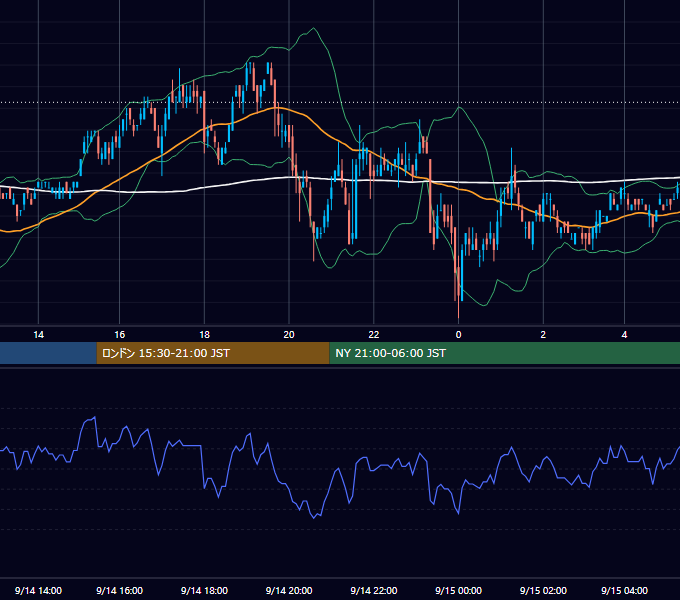Select the 14 hour label on price chart
Image resolution: width=680 pixels, height=600 pixels.
39,335
